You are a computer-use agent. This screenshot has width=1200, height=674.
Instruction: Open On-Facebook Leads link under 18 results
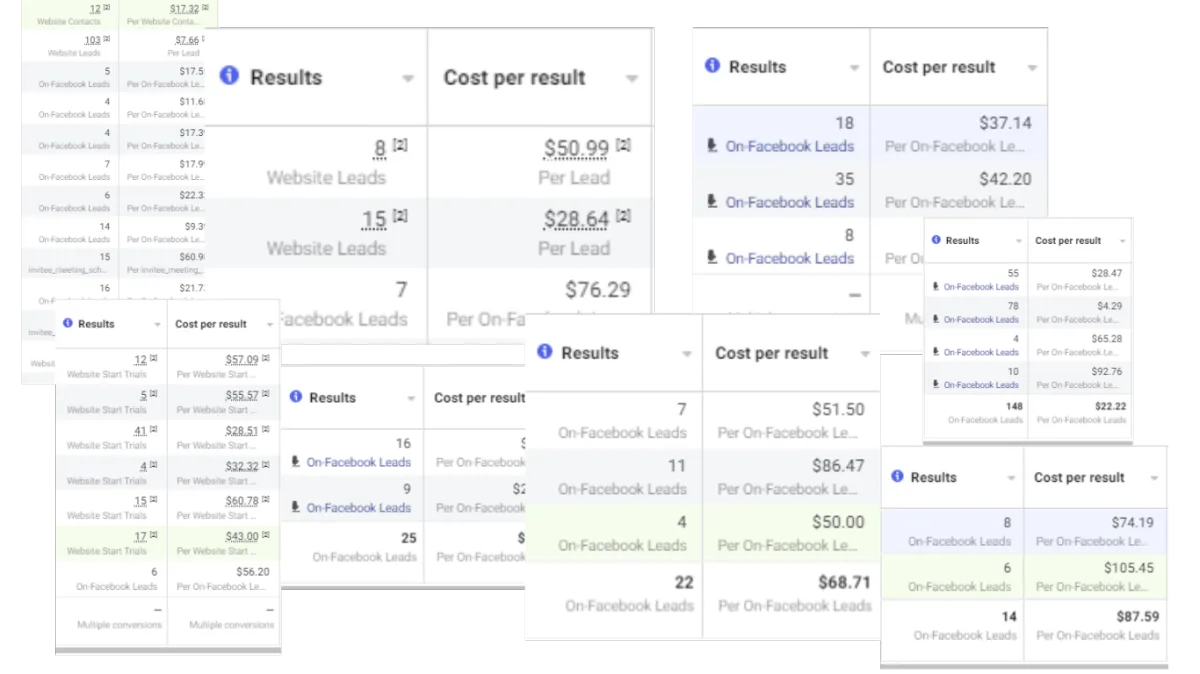pos(790,146)
